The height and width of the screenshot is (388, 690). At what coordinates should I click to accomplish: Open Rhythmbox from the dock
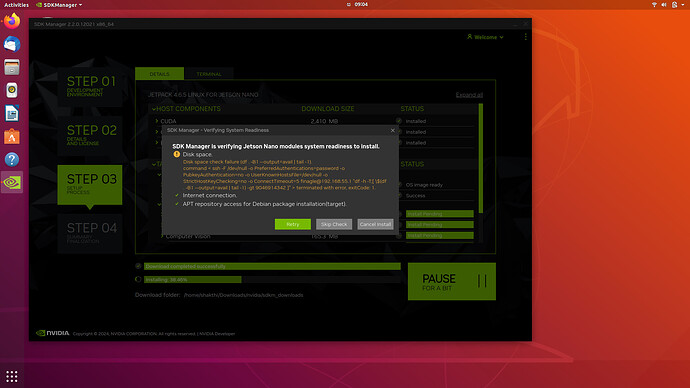click(12, 90)
